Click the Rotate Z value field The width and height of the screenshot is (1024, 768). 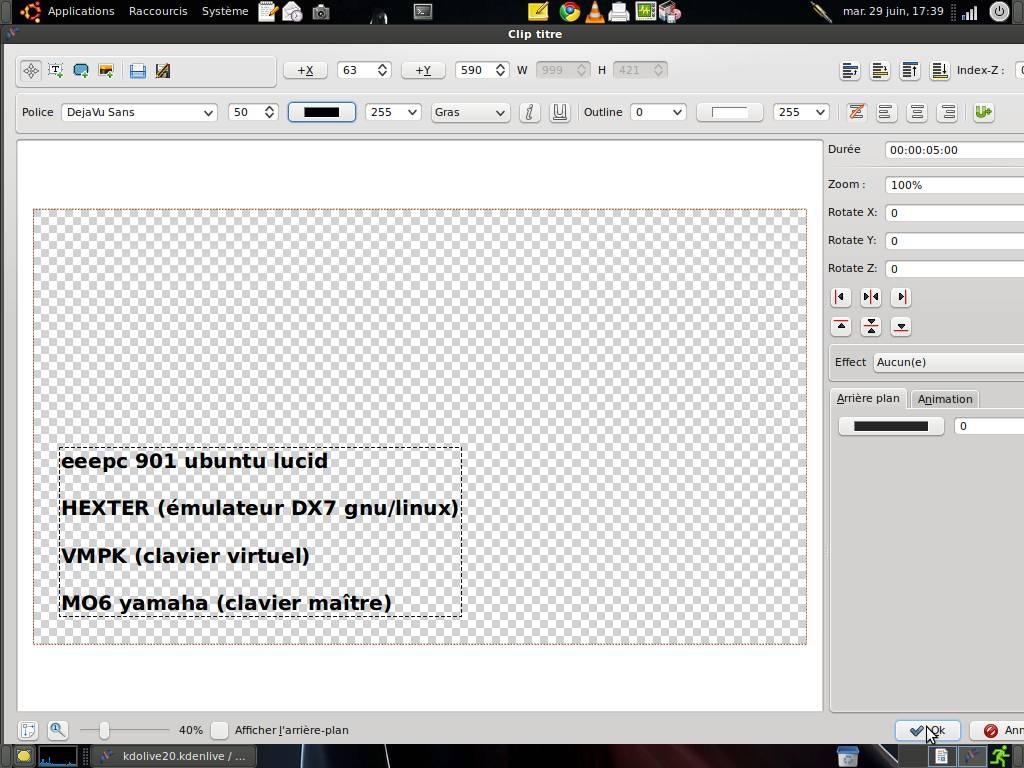pos(954,269)
